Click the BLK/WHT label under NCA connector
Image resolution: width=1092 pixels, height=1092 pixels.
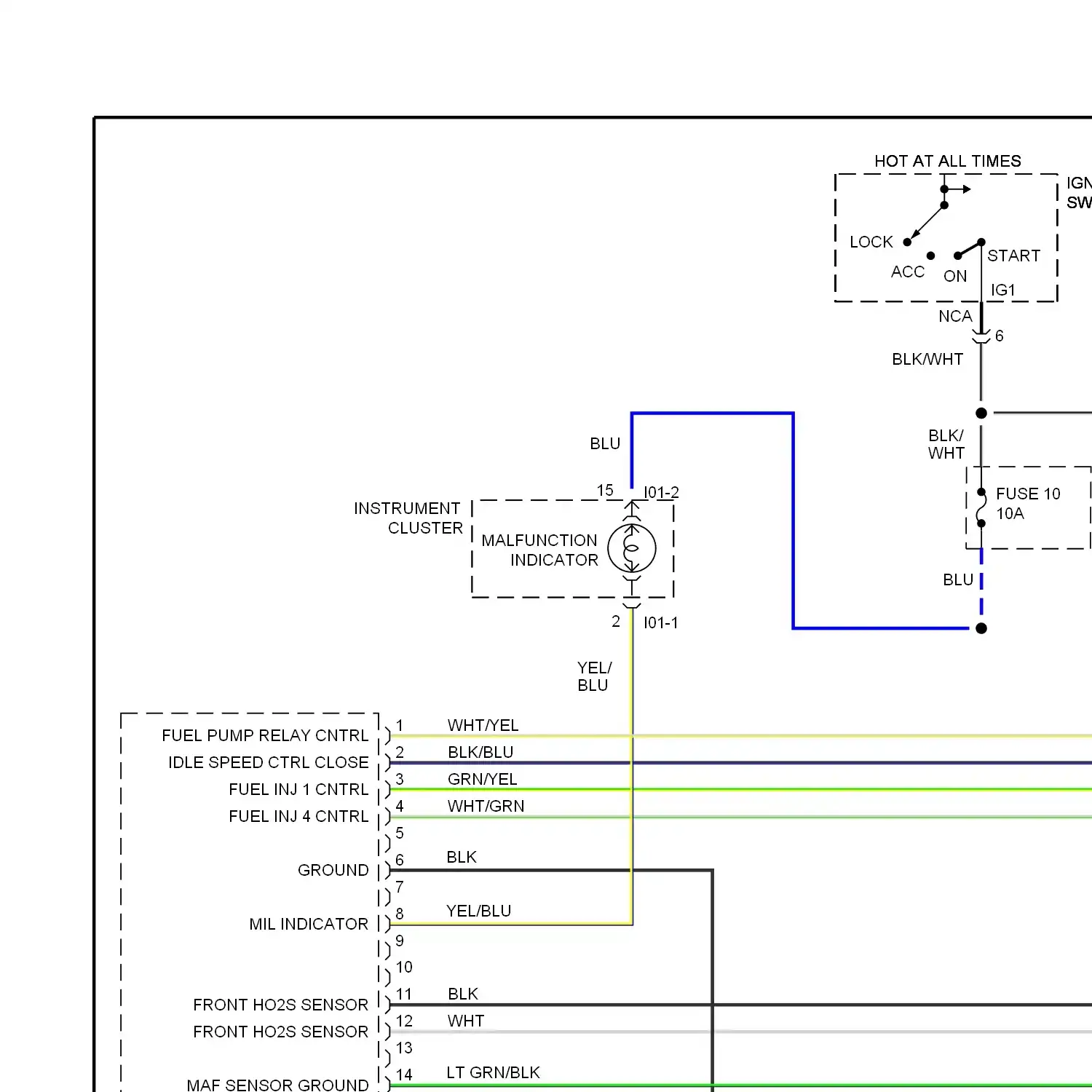[x=927, y=359]
